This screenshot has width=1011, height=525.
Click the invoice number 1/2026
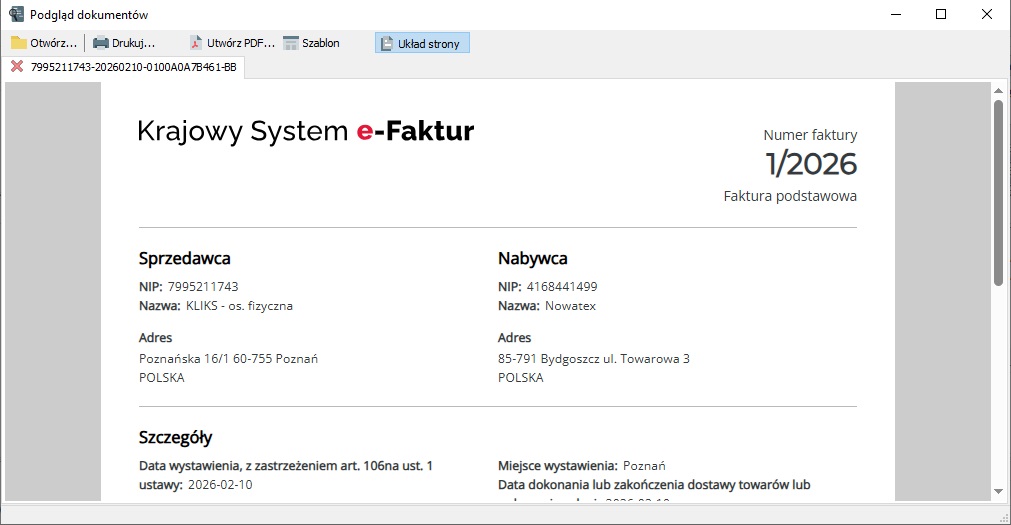click(x=811, y=163)
